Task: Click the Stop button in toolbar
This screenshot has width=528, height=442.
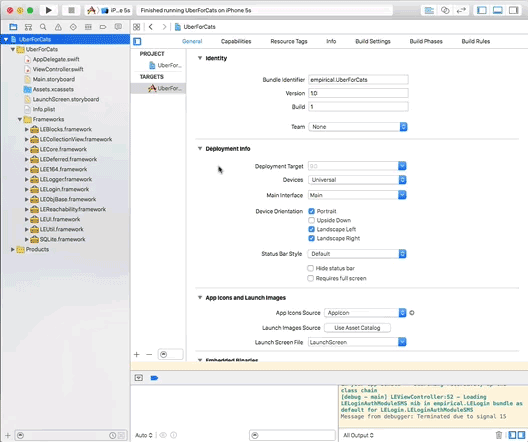Action: [71, 10]
